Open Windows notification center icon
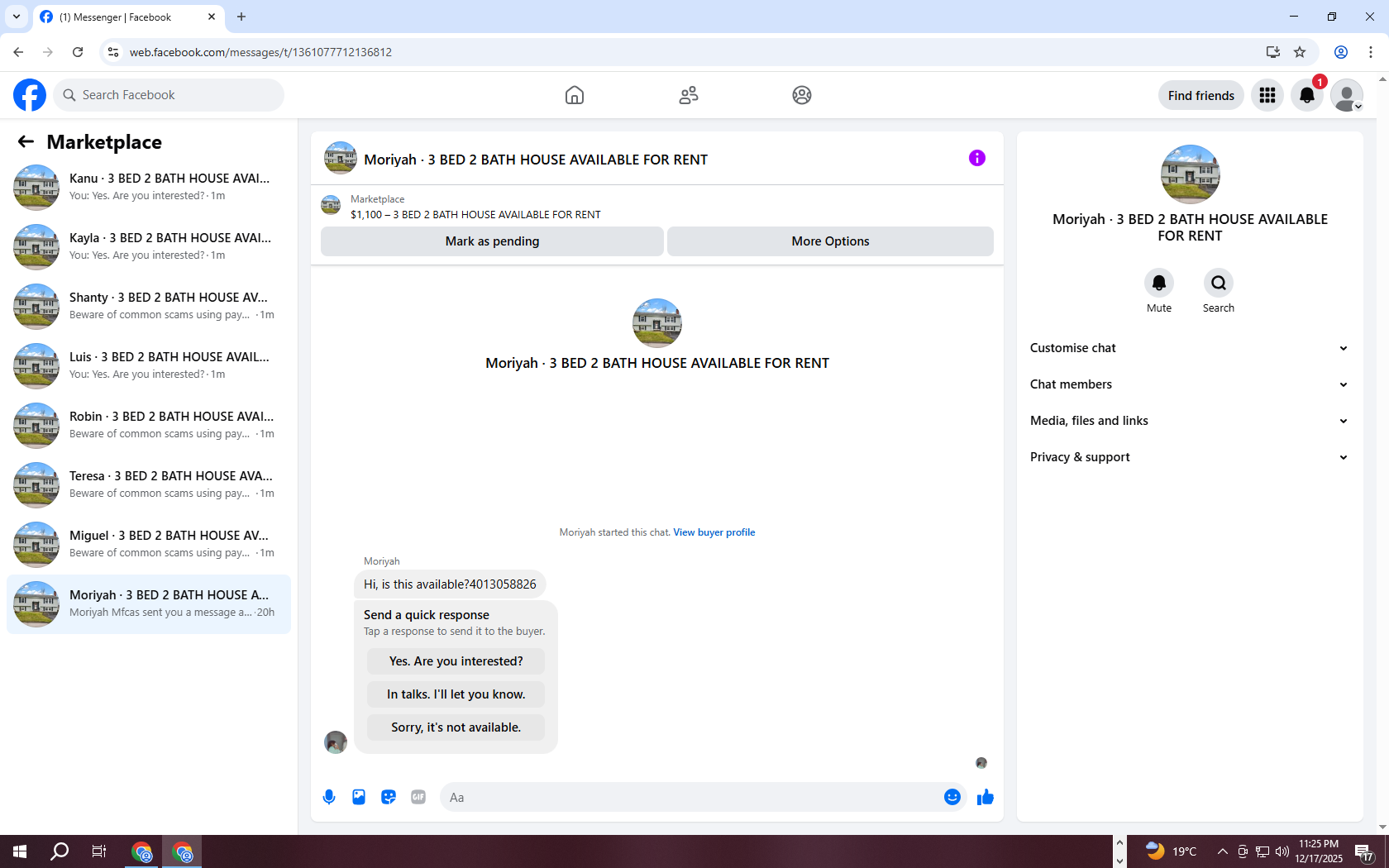1389x868 pixels. [1364, 851]
